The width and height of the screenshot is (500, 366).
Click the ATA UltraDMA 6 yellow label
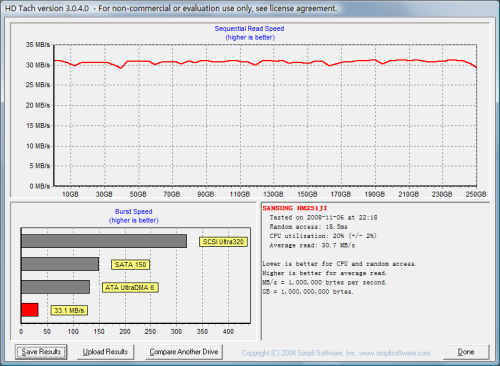(x=130, y=288)
